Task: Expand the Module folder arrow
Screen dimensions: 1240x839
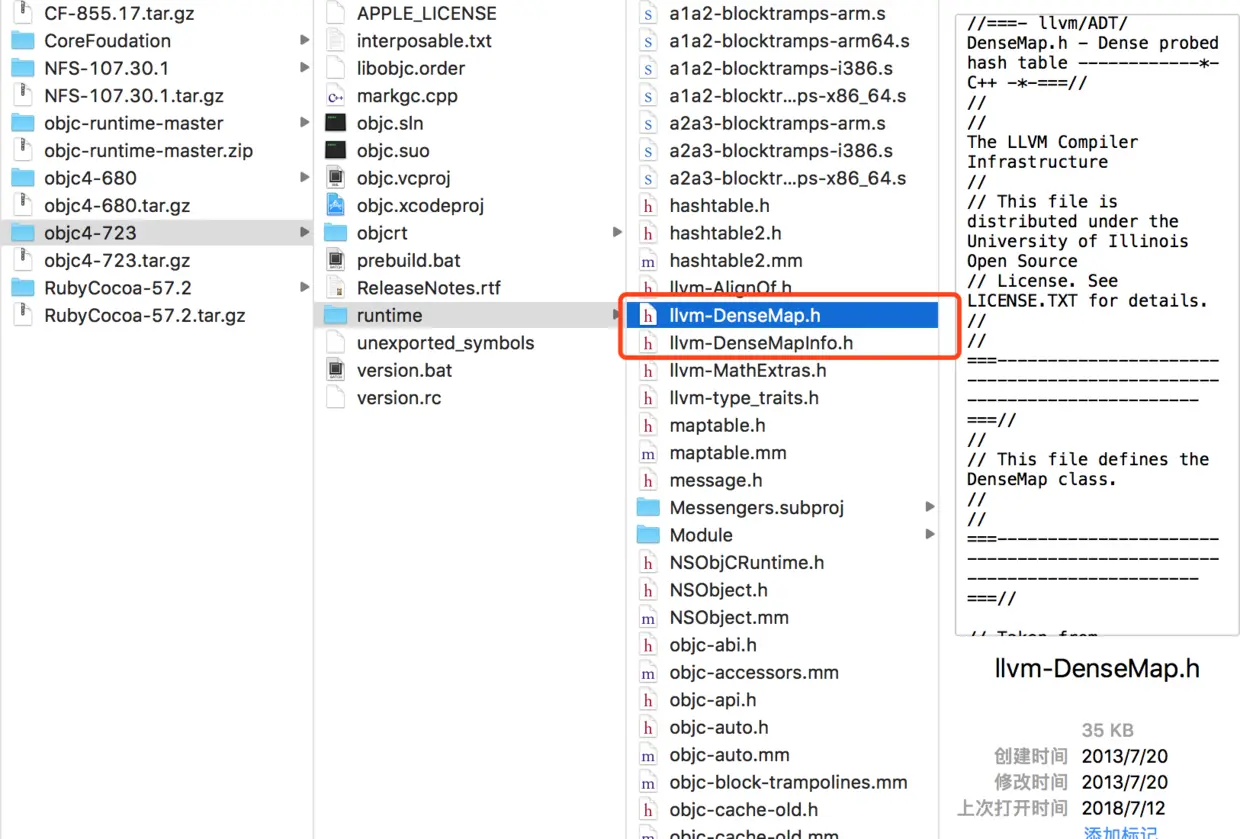Action: (x=930, y=535)
